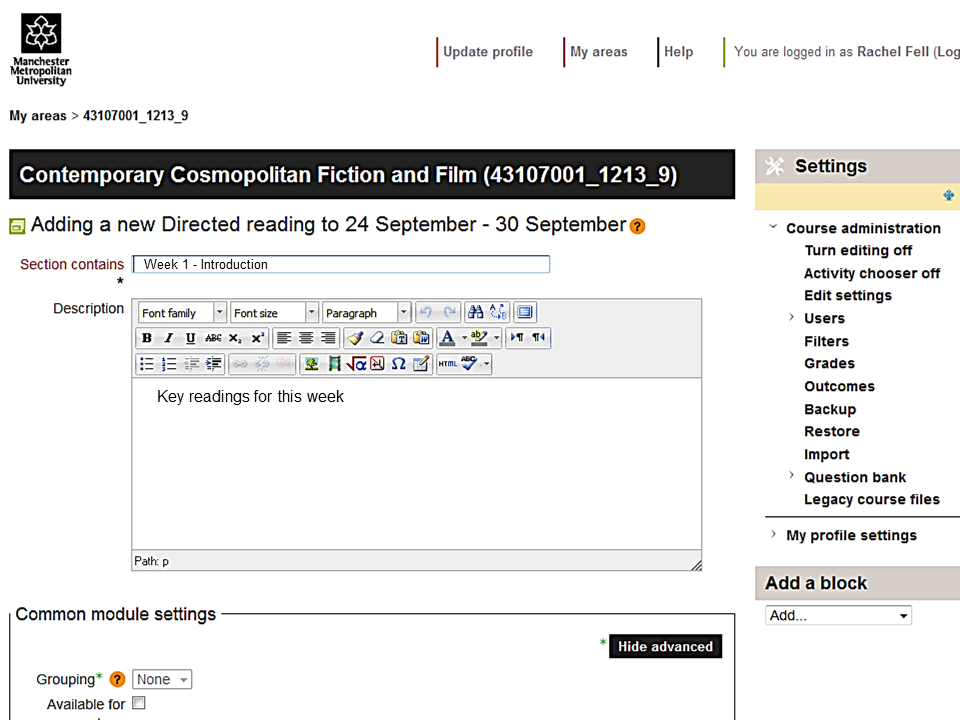Open the Add a block dropdown

[838, 615]
